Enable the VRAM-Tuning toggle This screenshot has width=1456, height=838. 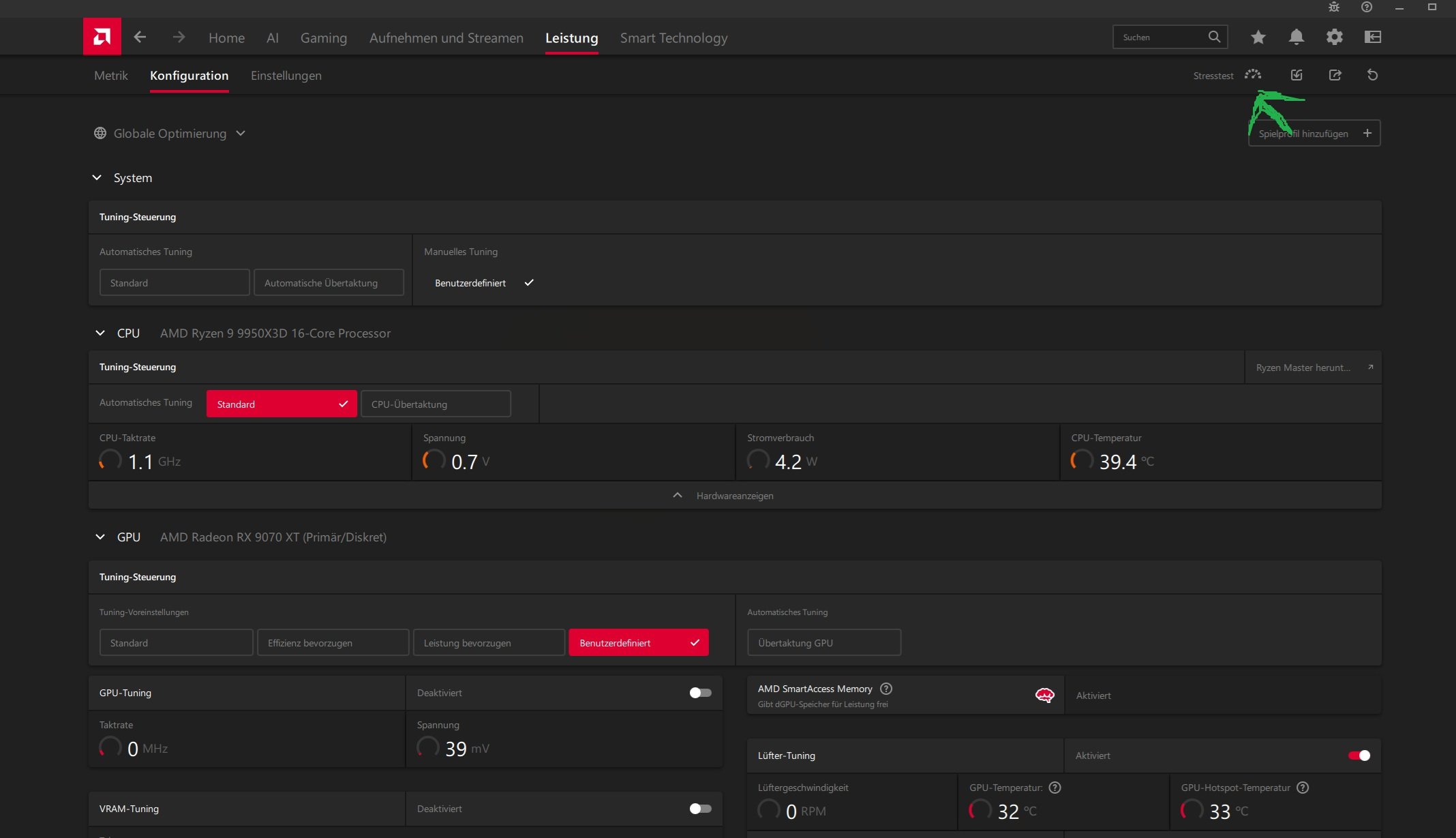[x=700, y=809]
